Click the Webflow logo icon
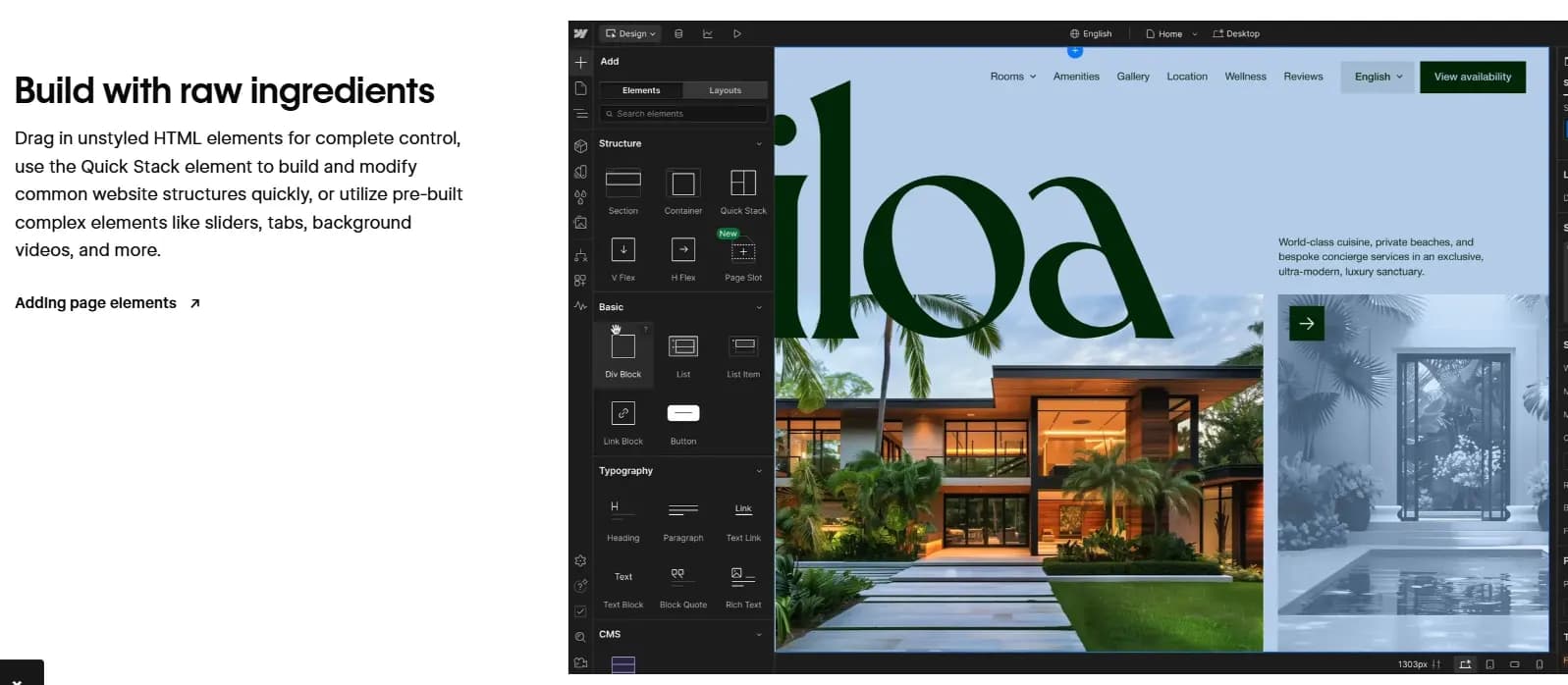Screen dimensions: 1568x685 tap(580, 33)
